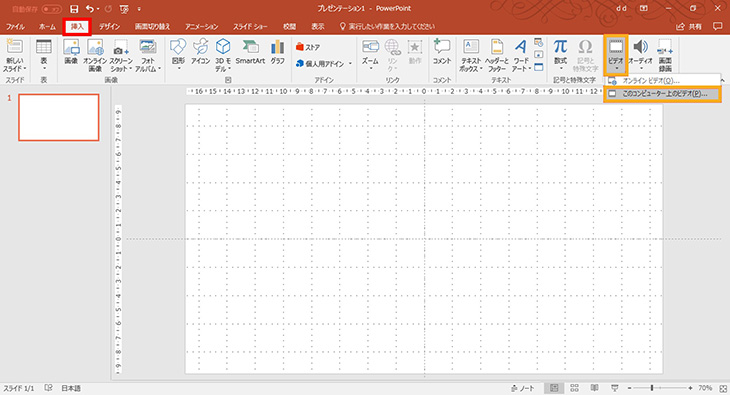730x395 pixels.
Task: Click the spell check icon in the status bar
Action: pos(48,388)
